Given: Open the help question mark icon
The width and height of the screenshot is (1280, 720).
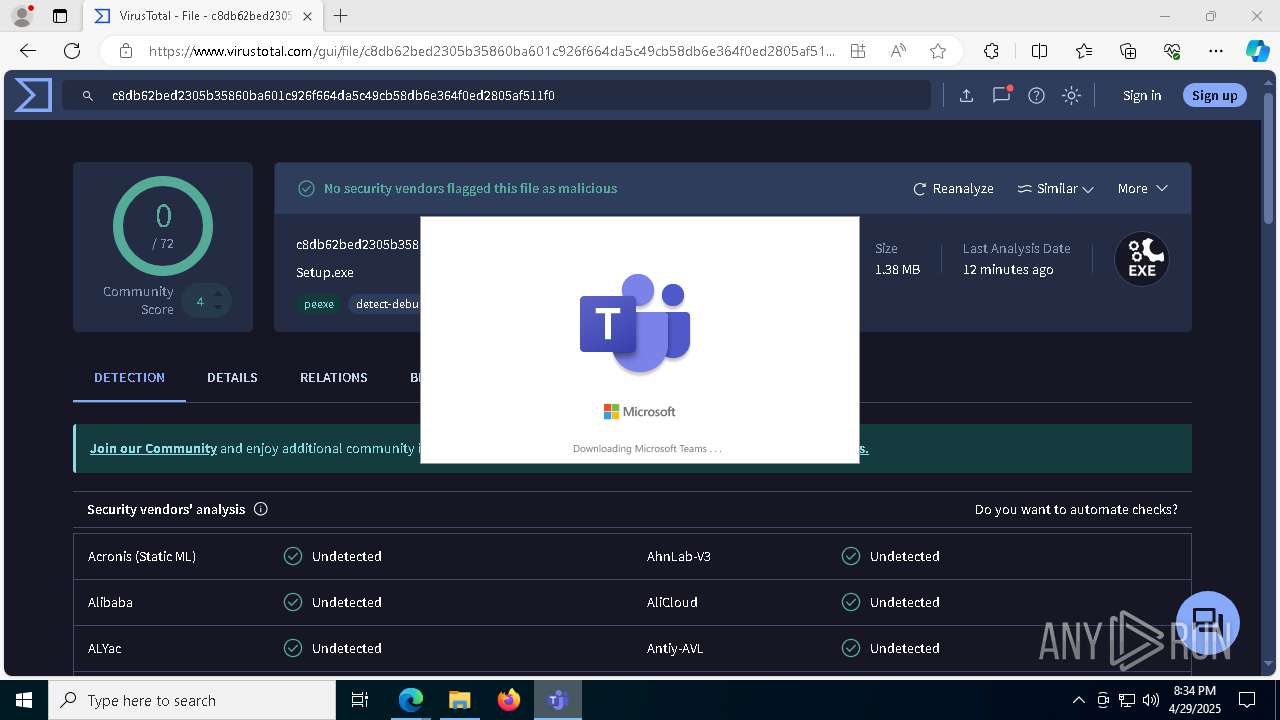Looking at the screenshot, I should pos(1036,96).
